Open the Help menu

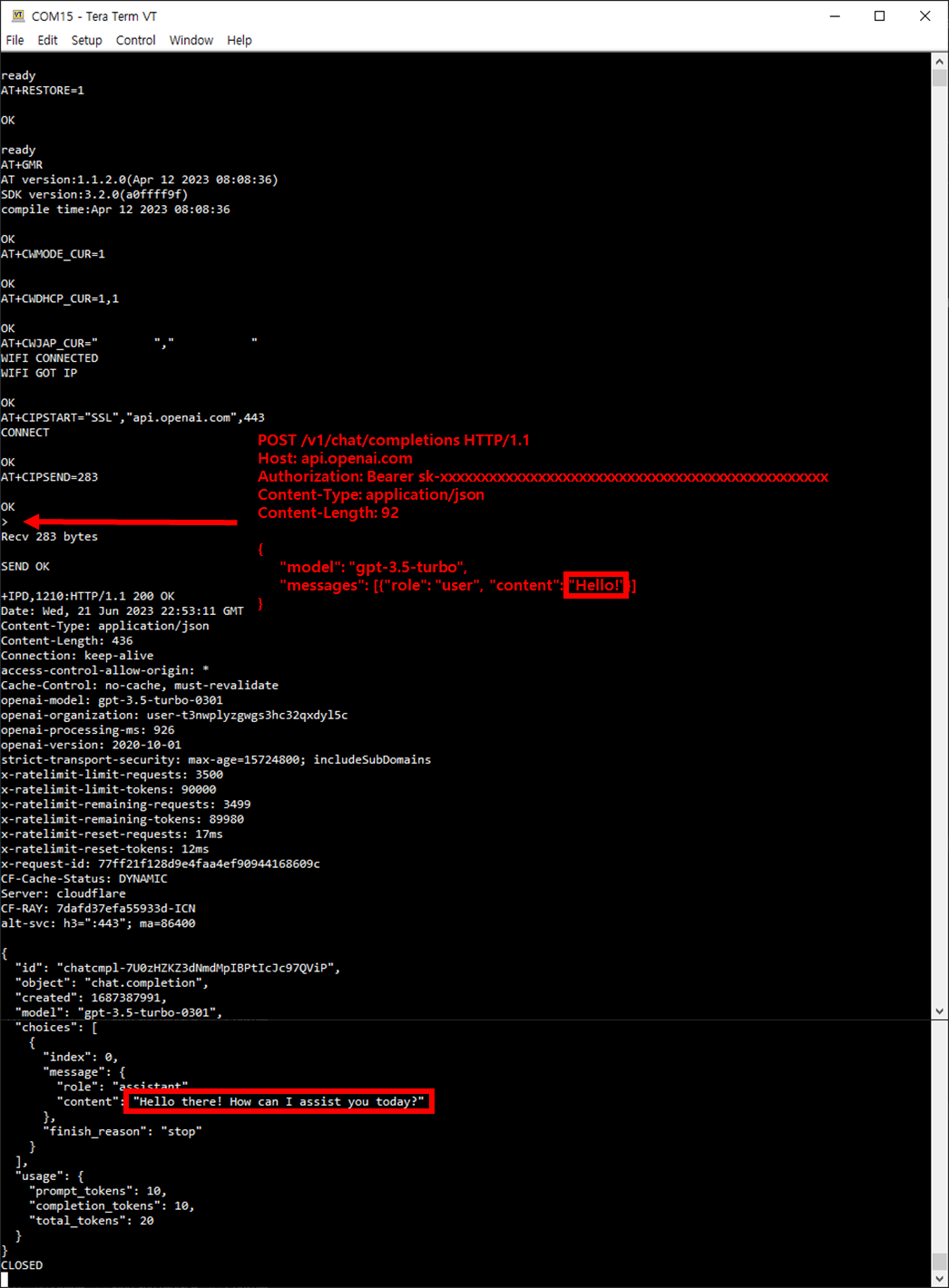click(x=240, y=40)
